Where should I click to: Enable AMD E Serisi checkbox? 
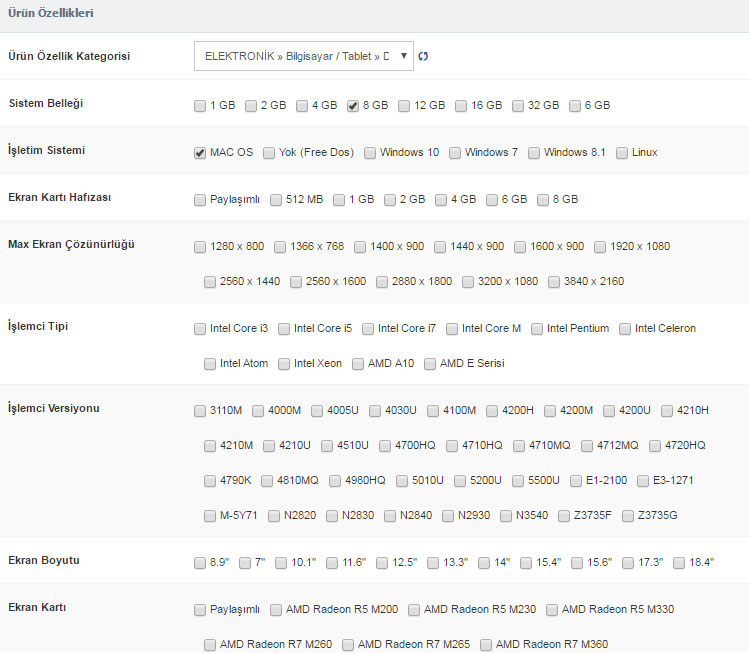(x=430, y=364)
